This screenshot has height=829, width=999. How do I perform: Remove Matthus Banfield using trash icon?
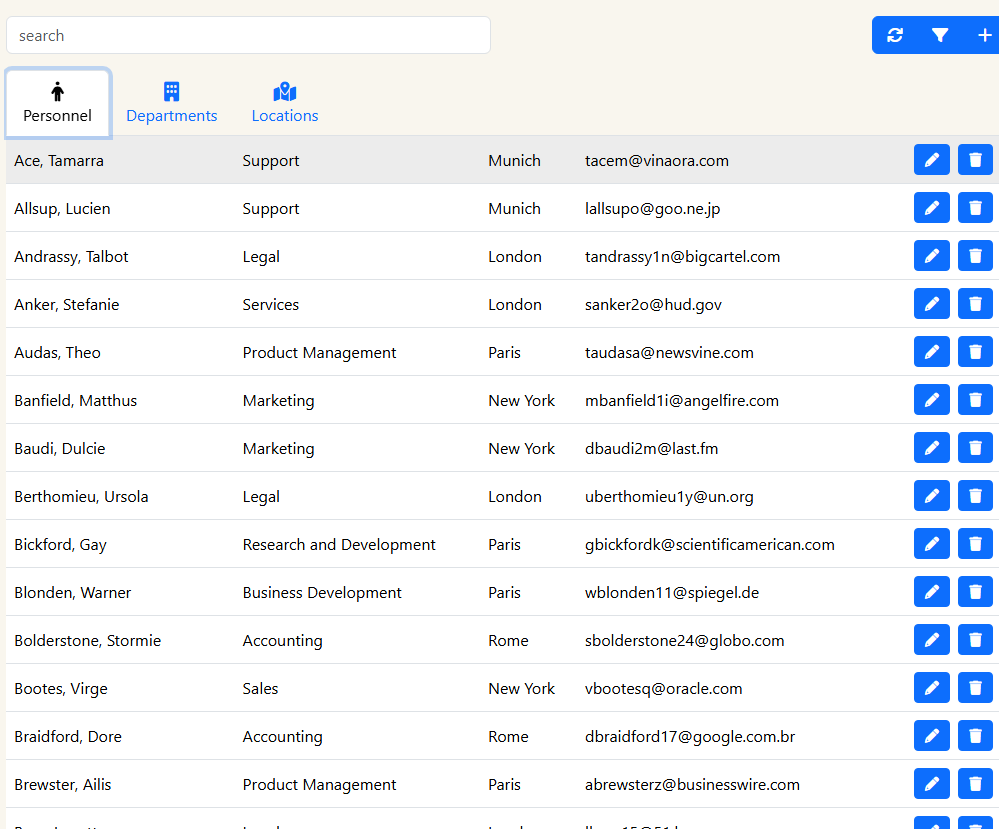point(975,400)
